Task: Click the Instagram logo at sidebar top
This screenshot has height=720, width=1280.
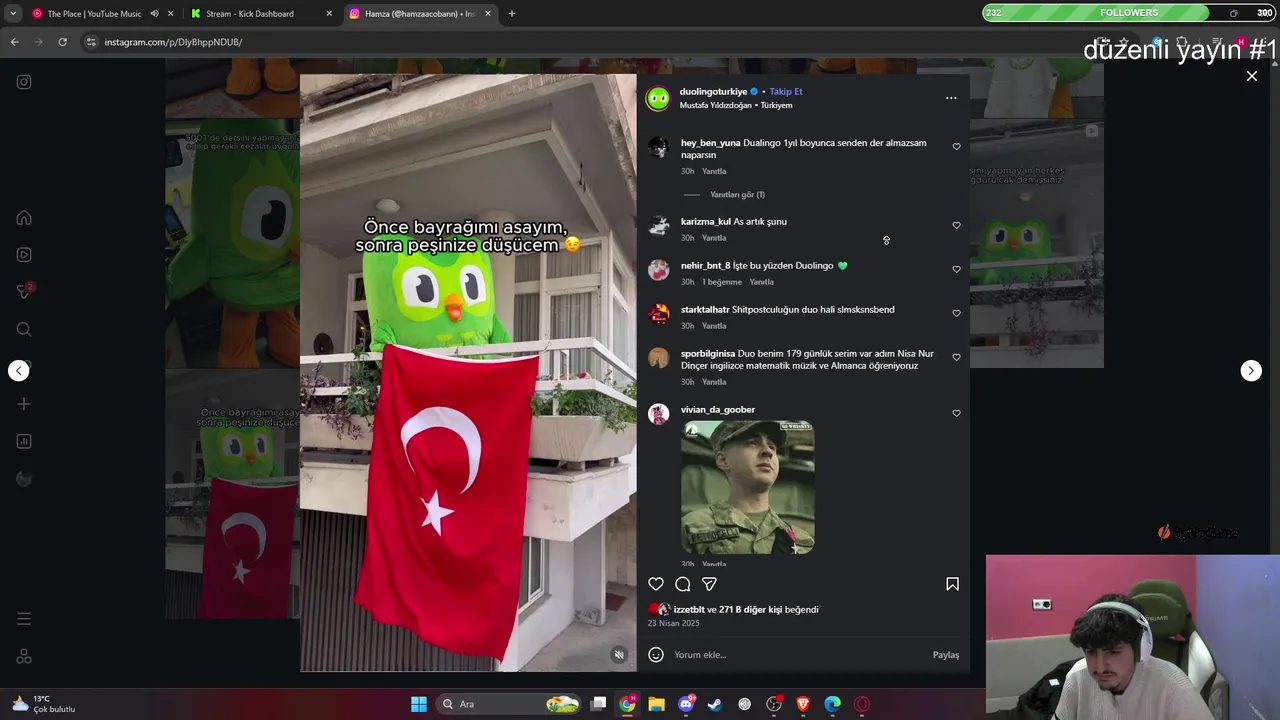Action: (24, 82)
